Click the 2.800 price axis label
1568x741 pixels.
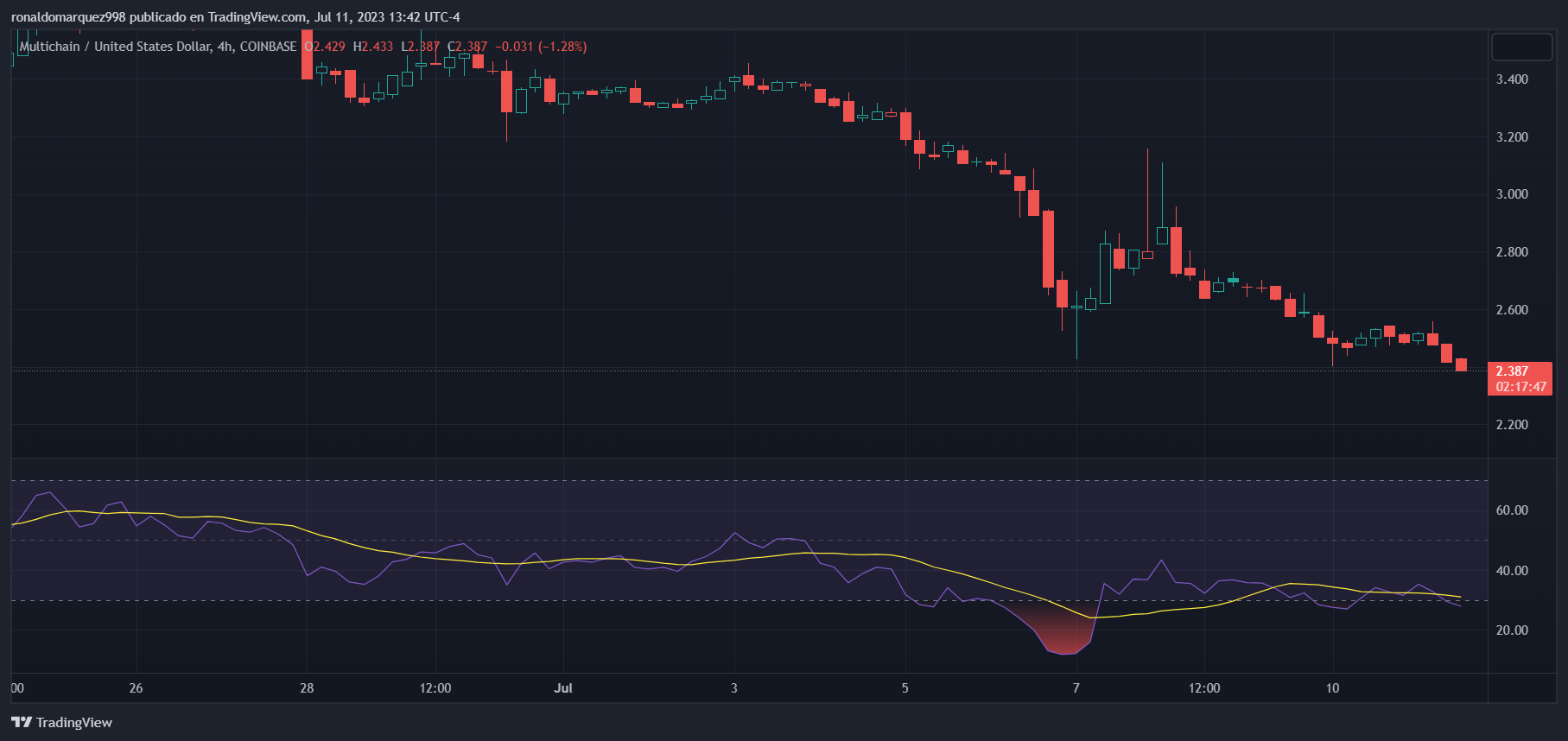[1512, 252]
